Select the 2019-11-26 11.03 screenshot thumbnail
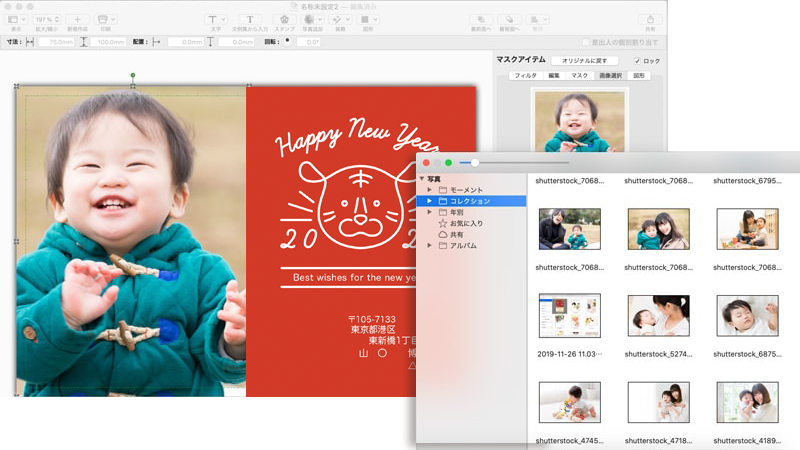The width and height of the screenshot is (800, 450). (569, 315)
